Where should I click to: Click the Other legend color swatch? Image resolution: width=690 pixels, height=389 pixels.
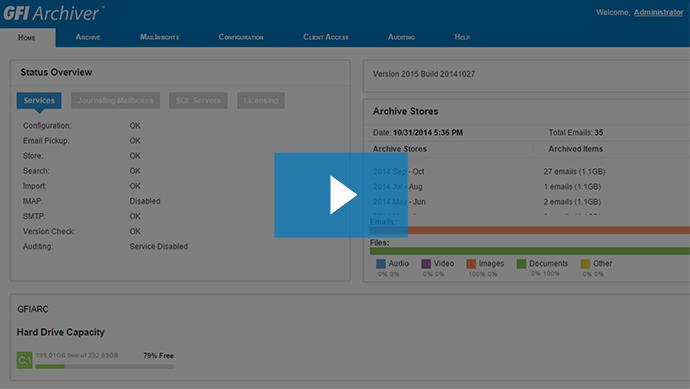point(585,264)
